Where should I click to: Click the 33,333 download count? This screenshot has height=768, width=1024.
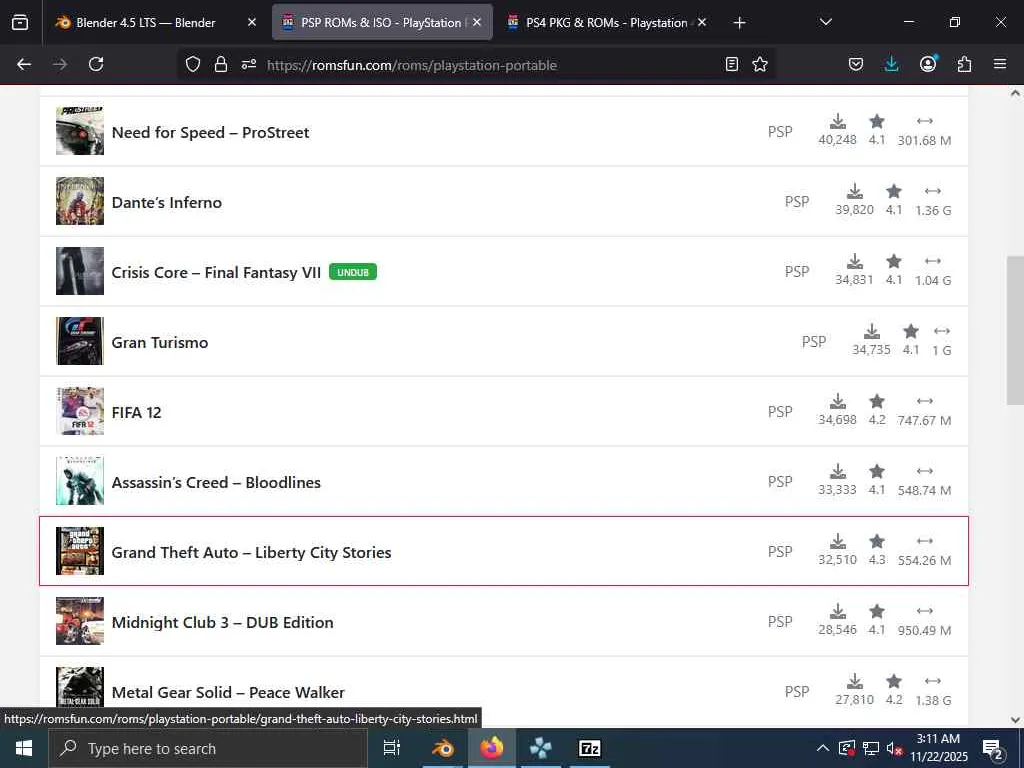point(837,490)
